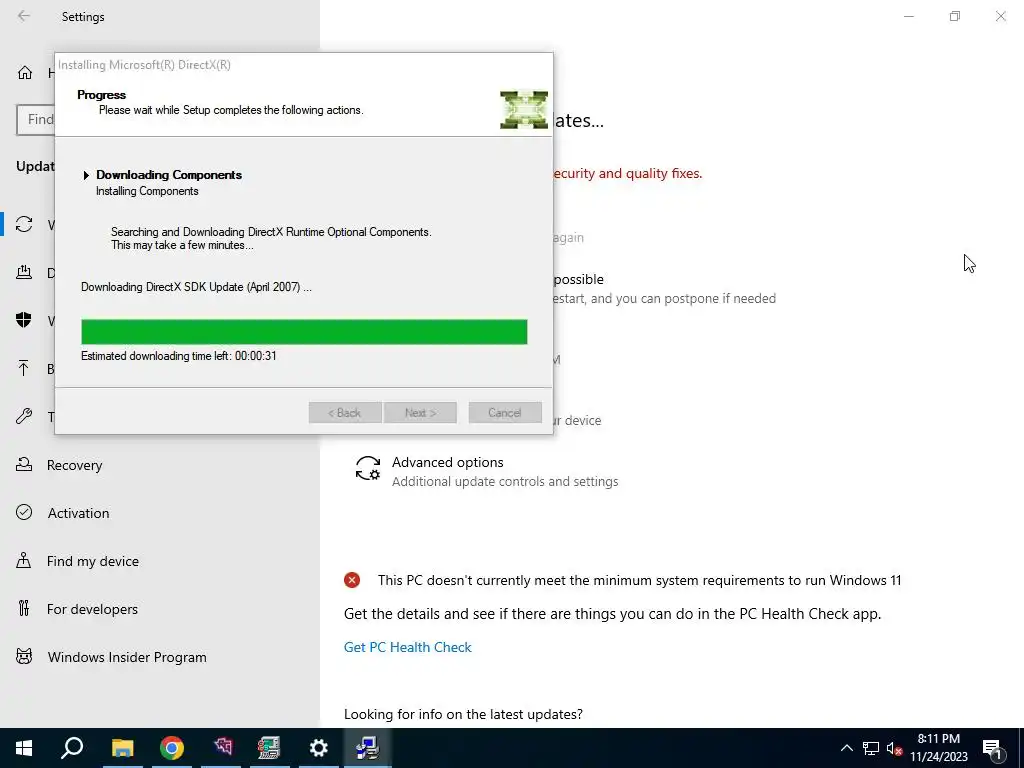
Task: Show hidden tray icons chevron
Action: pyautogui.click(x=846, y=748)
